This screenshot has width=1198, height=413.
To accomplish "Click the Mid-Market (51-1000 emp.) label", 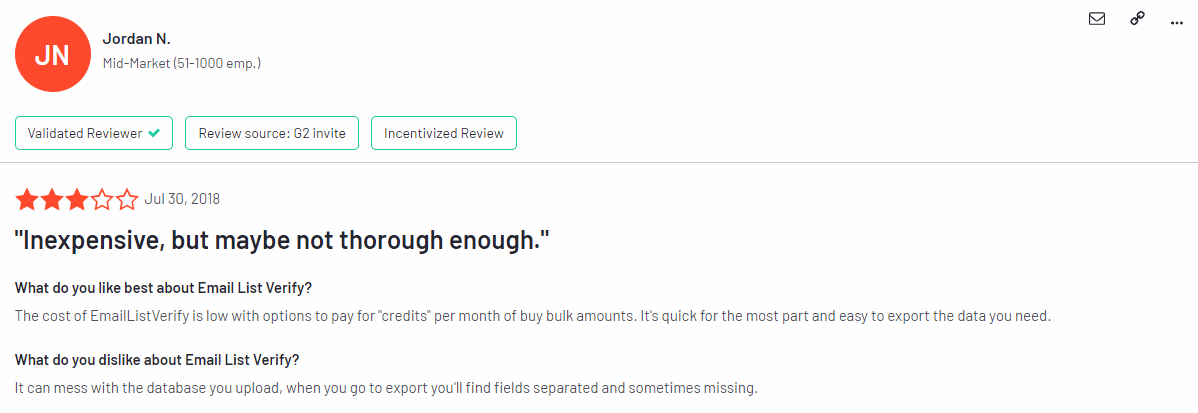I will coord(182,63).
